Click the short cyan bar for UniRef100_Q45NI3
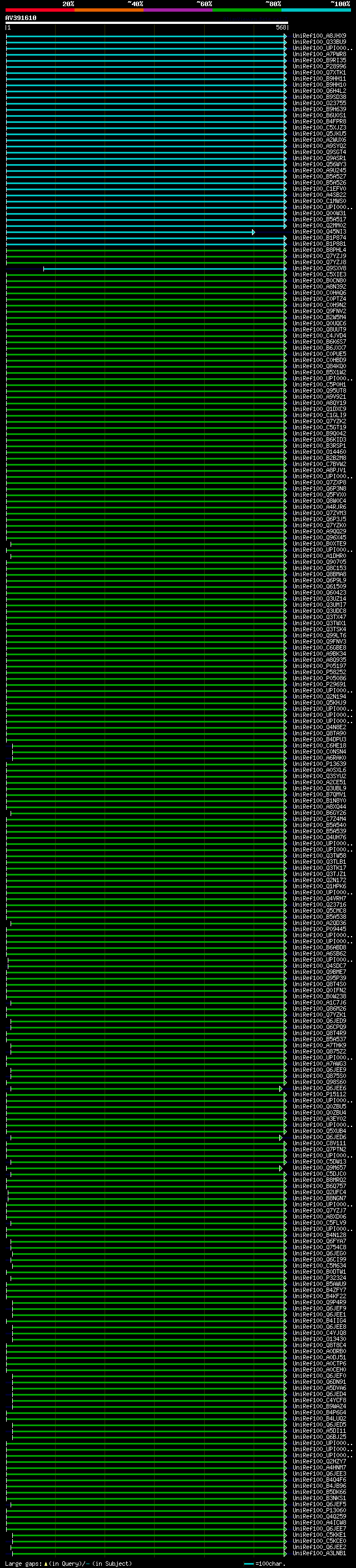356x1568 pixels. pos(130,232)
